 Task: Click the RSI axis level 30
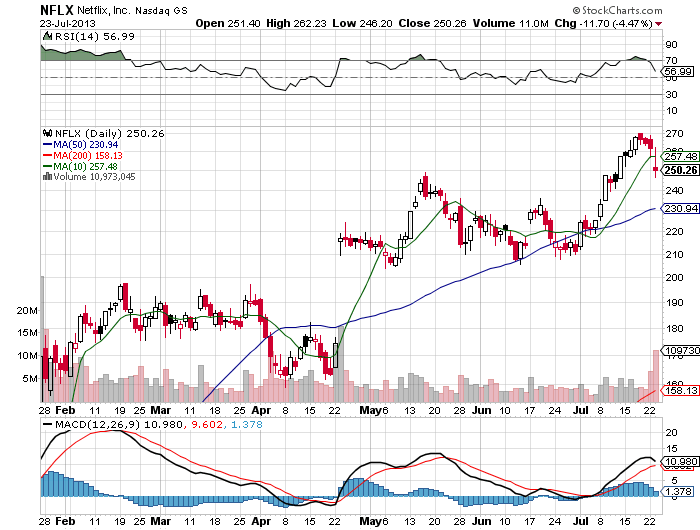pyautogui.click(x=671, y=94)
